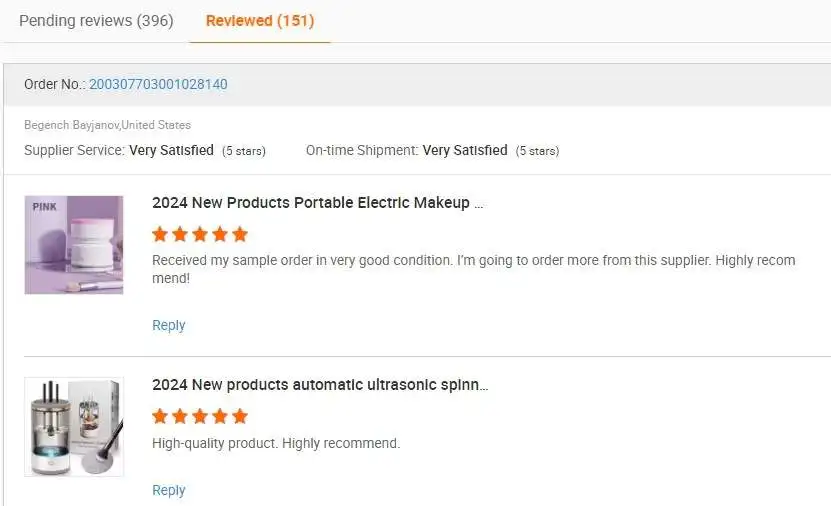Click third star of Portable Electric Makeup rating
This screenshot has height=506, width=831.
[200, 235]
